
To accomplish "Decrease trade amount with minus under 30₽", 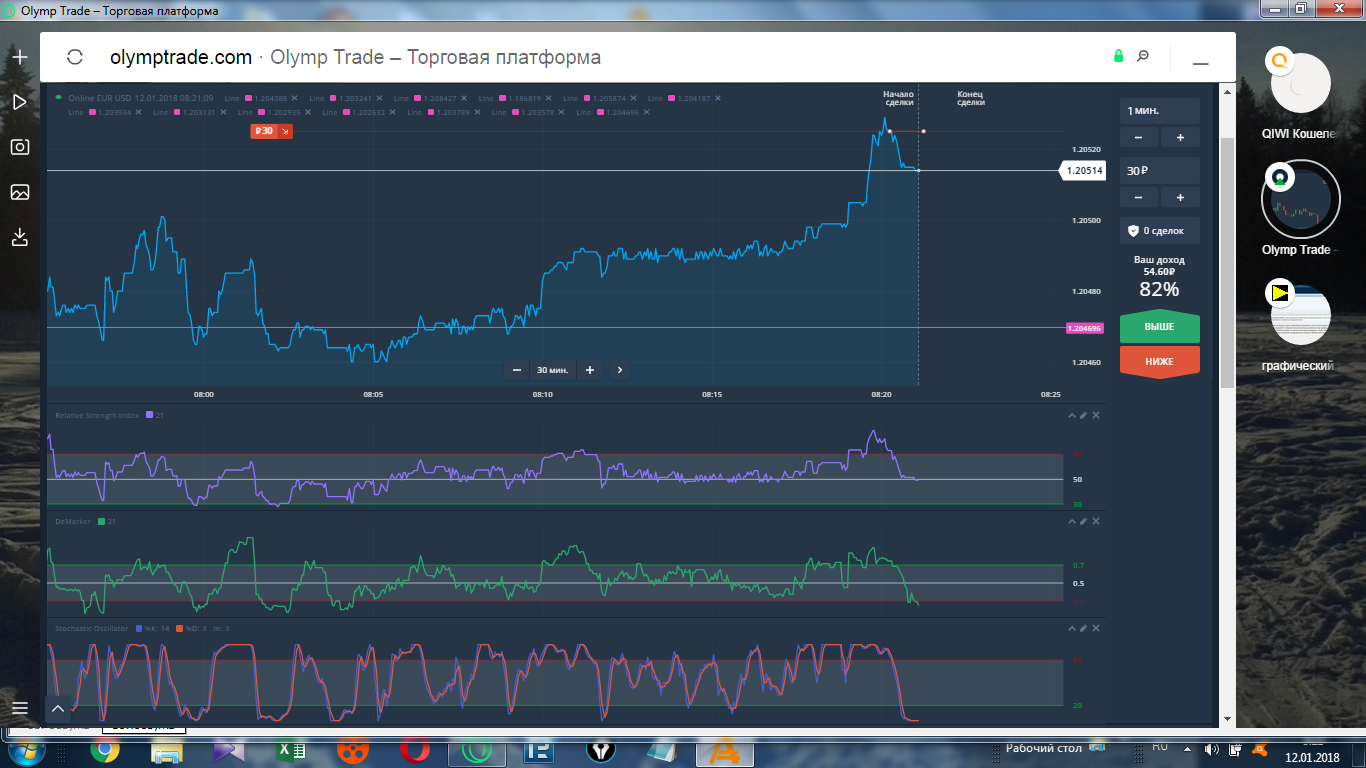I will (x=1139, y=197).
